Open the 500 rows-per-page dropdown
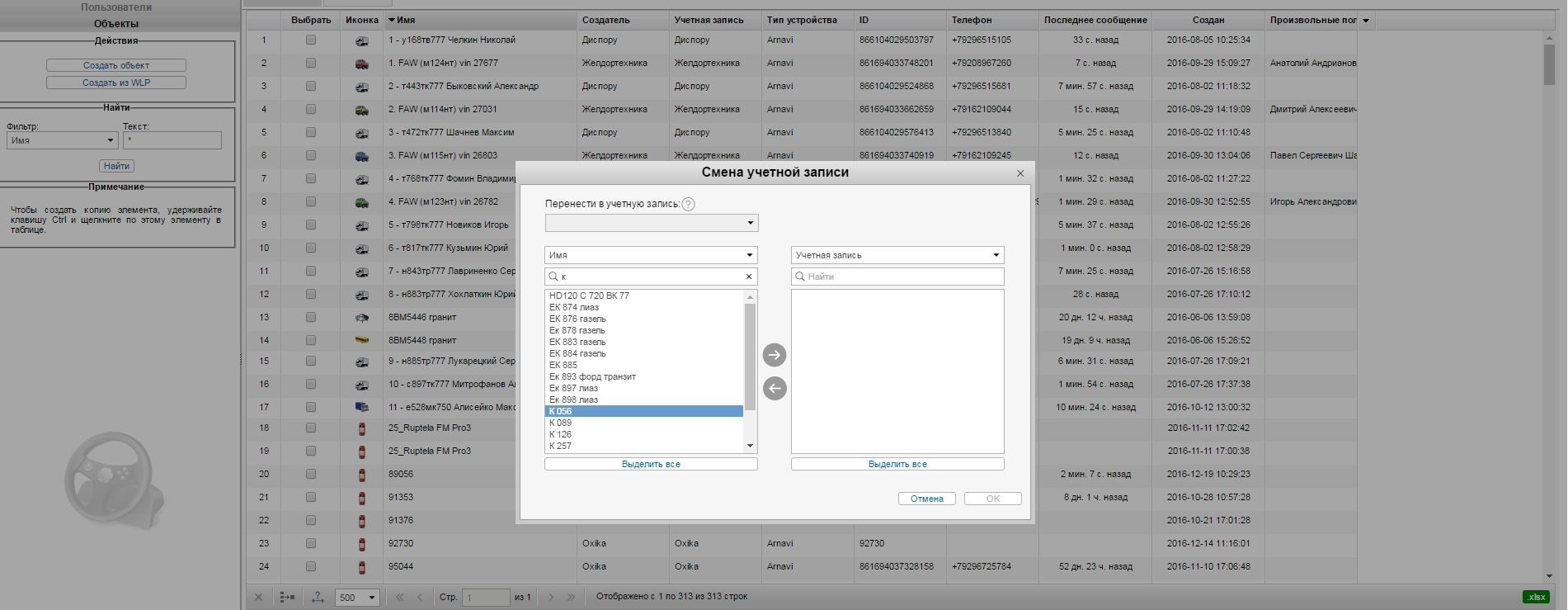Screen dimensions: 1568x610 pyautogui.click(x=356, y=598)
